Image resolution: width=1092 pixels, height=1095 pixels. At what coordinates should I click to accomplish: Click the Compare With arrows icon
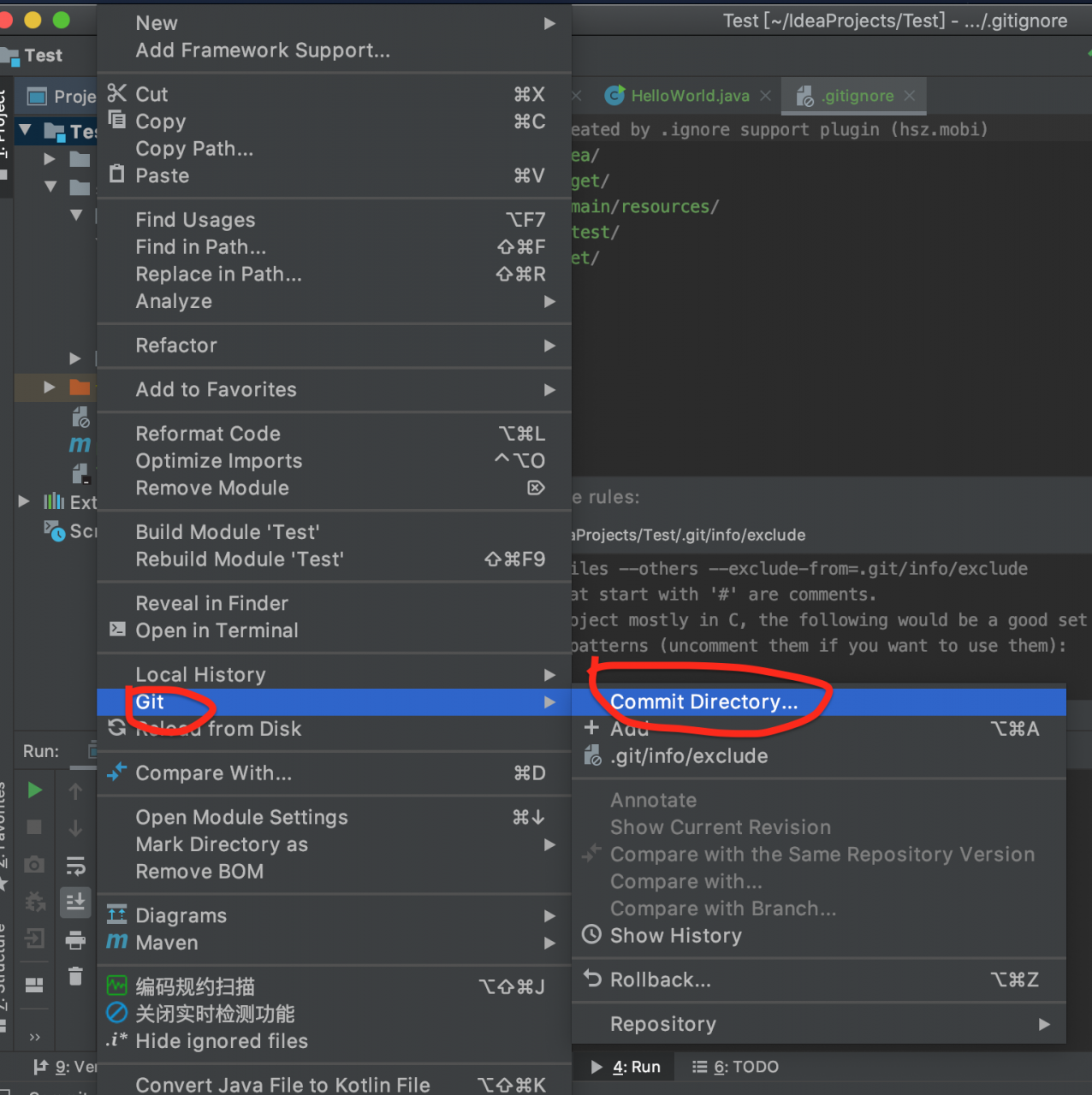coord(117,772)
